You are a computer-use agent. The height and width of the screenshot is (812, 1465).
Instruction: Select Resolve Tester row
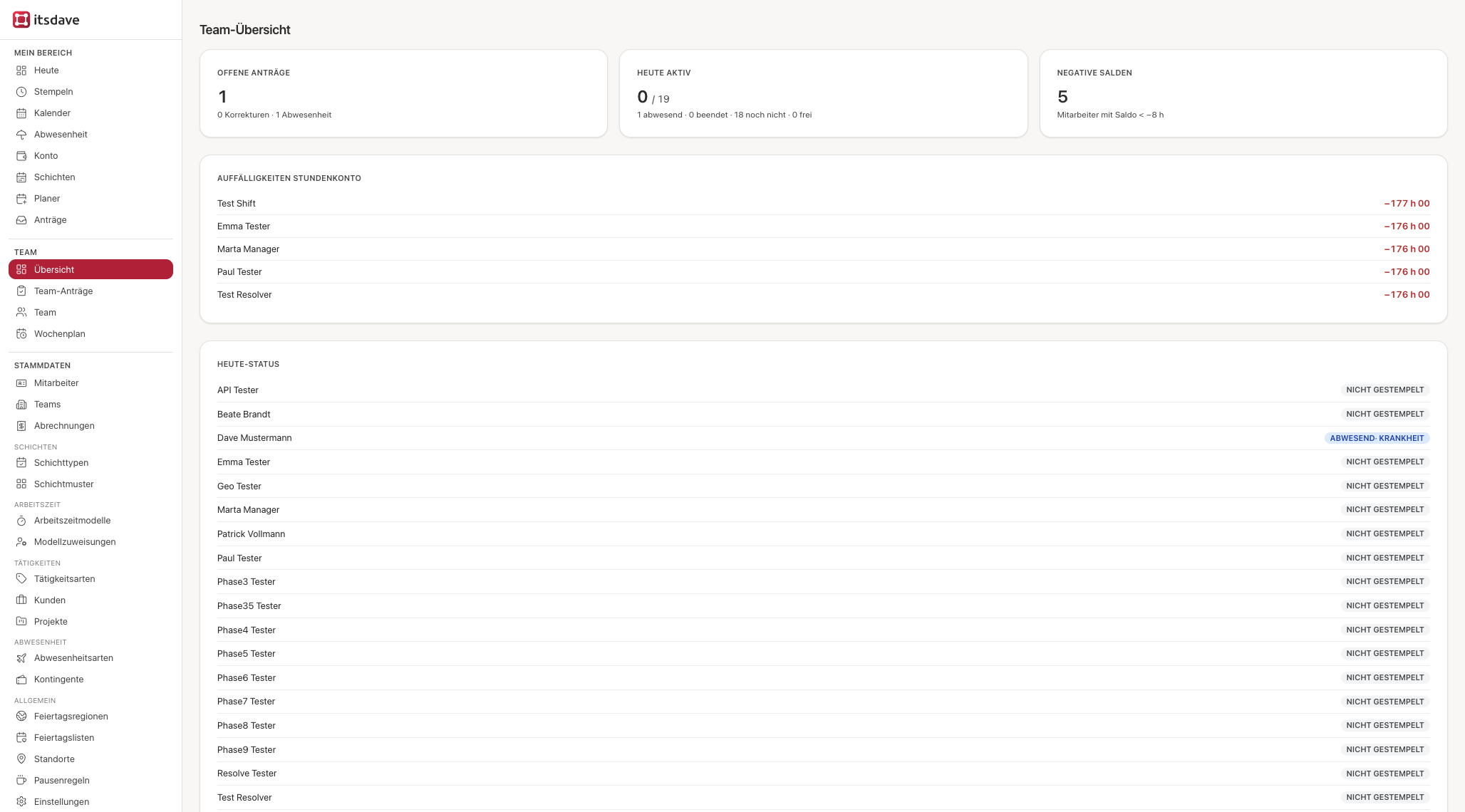tap(823, 774)
